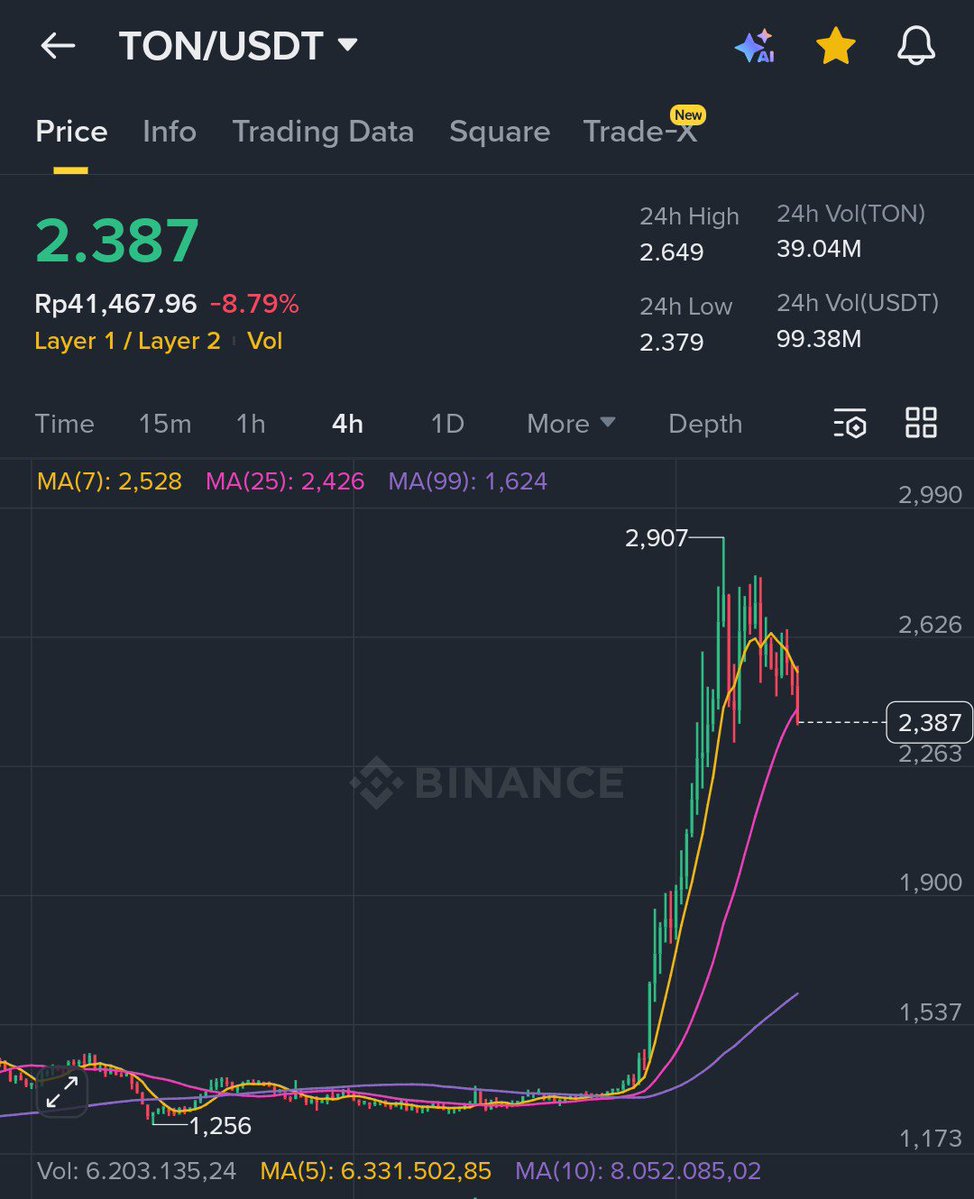Tap the 2.387 current price
This screenshot has width=974, height=1199.
pos(117,240)
